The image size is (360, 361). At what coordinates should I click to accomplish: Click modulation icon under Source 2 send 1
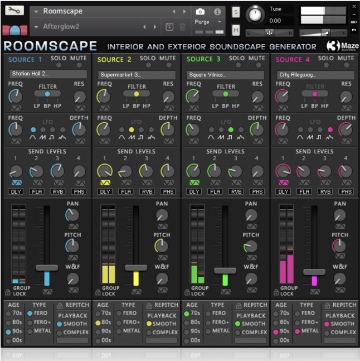(105, 182)
